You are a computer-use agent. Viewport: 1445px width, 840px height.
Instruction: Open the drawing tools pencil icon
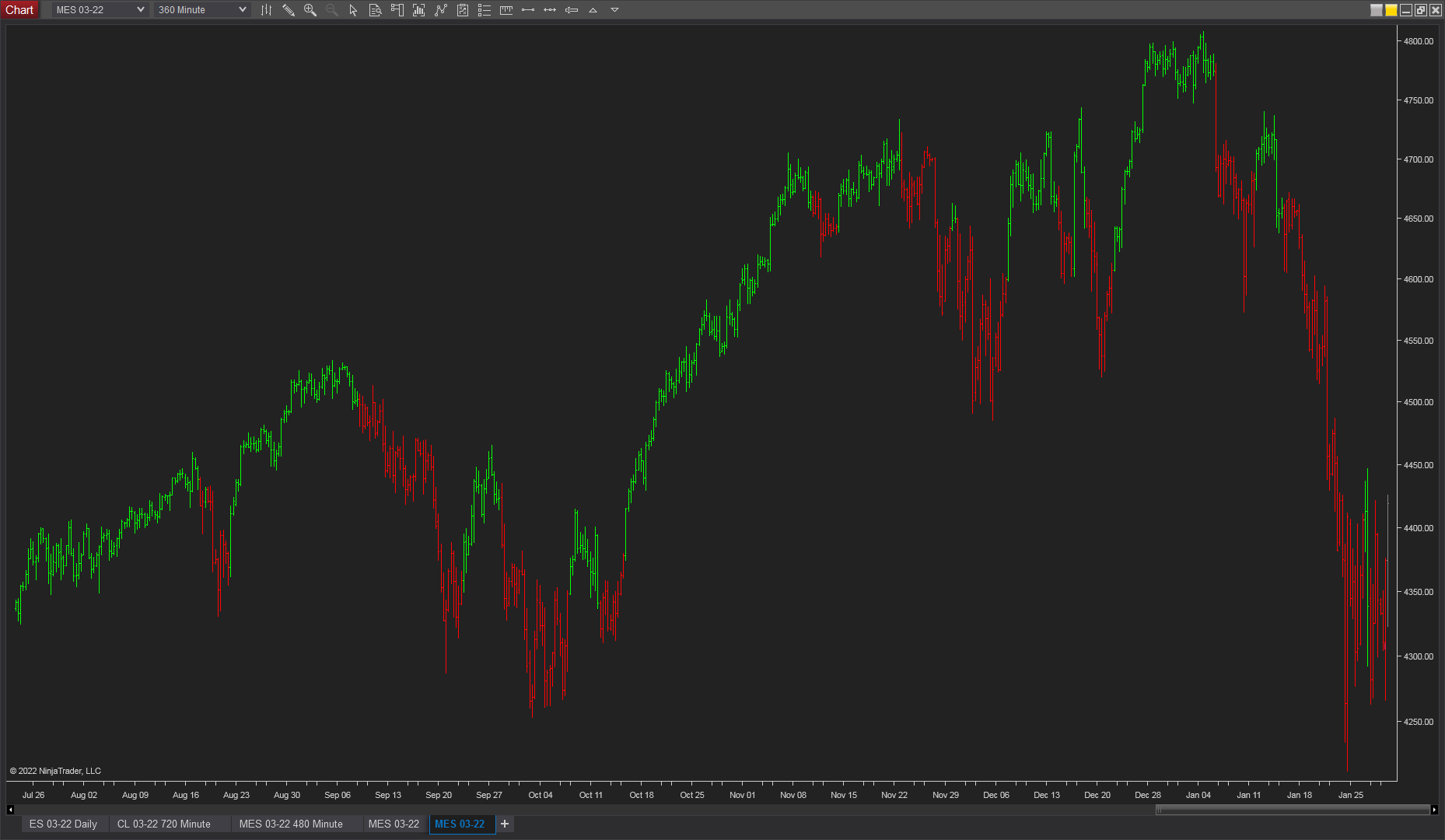(288, 10)
